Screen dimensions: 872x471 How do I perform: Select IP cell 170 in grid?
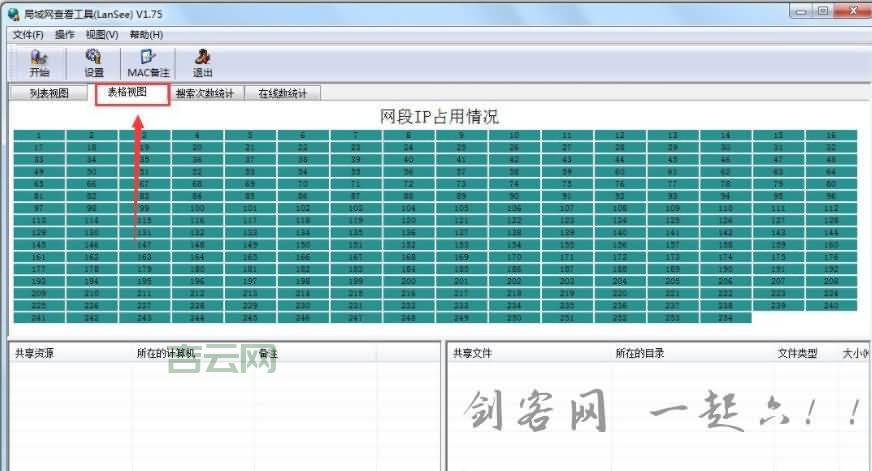[514, 257]
